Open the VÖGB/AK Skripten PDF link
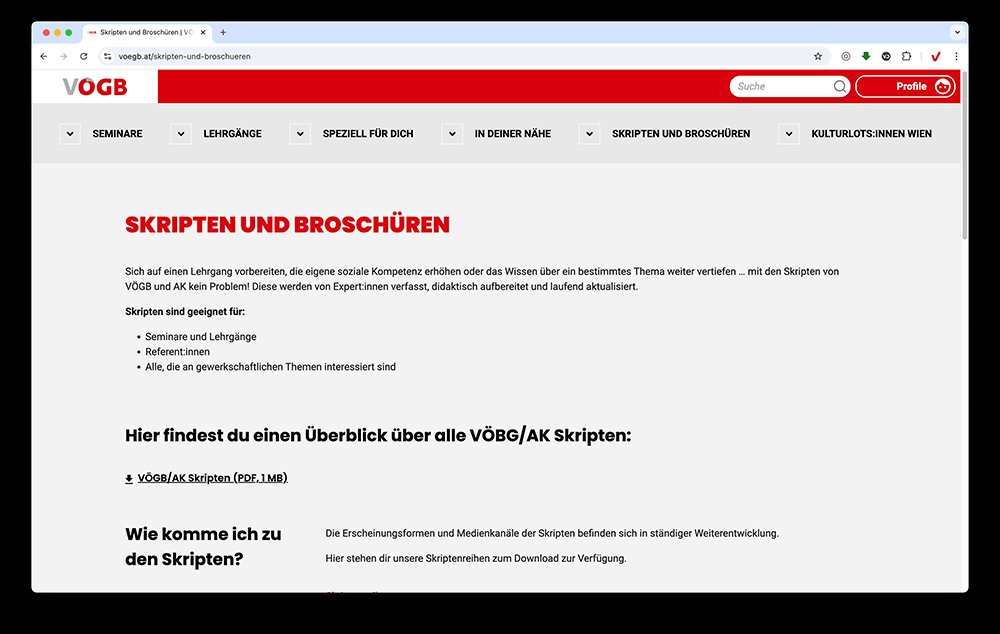1000x634 pixels. [211, 478]
